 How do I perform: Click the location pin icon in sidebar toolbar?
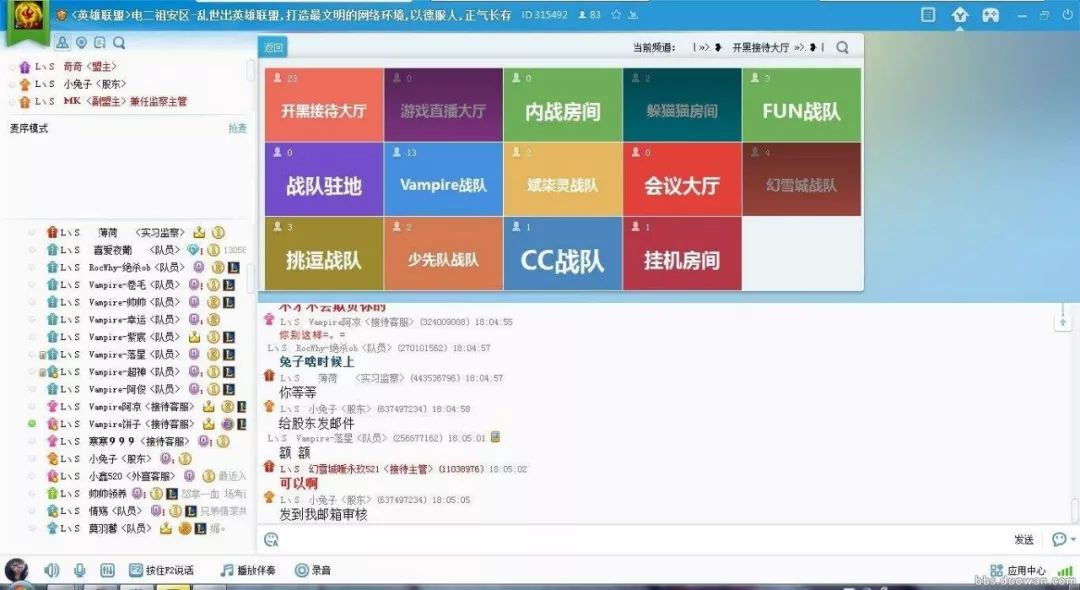click(x=81, y=43)
